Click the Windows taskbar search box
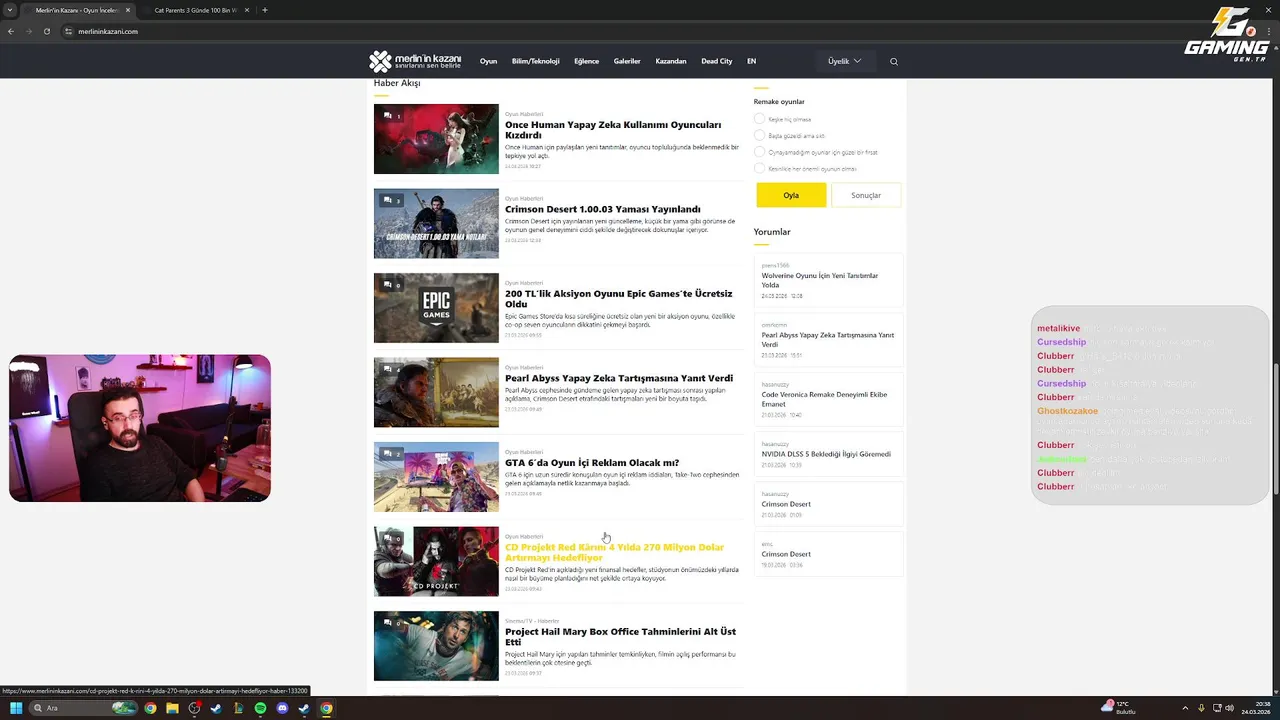 (82, 708)
